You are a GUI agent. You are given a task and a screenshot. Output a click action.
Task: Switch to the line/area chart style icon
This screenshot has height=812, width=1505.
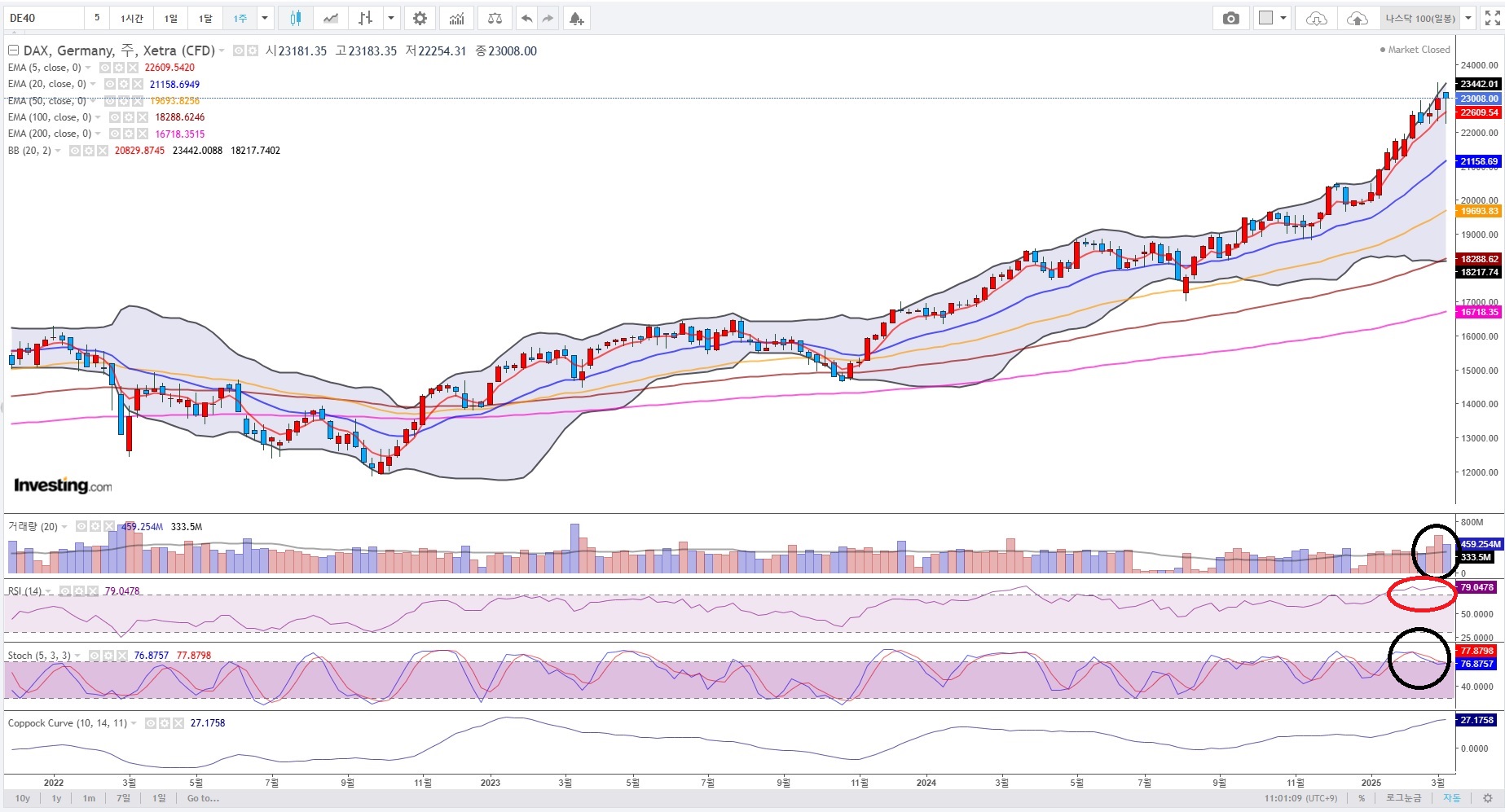pyautogui.click(x=330, y=18)
